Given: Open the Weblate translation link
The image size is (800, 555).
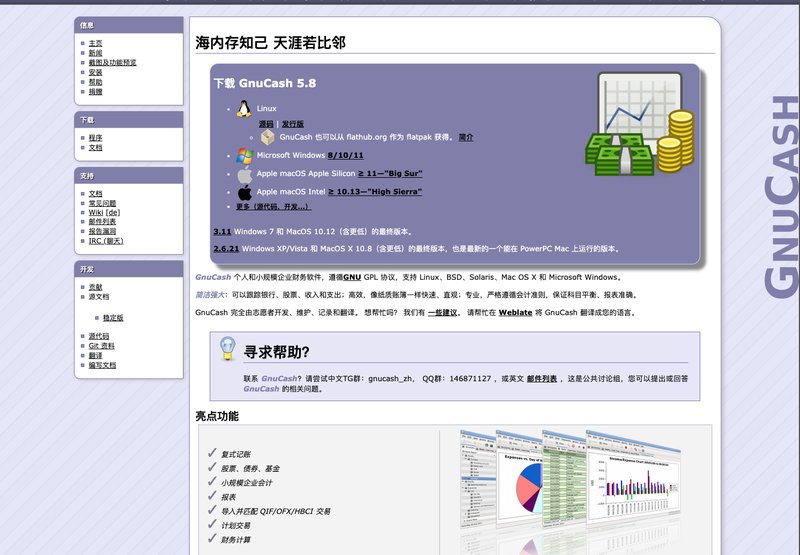Looking at the screenshot, I should 515,312.
